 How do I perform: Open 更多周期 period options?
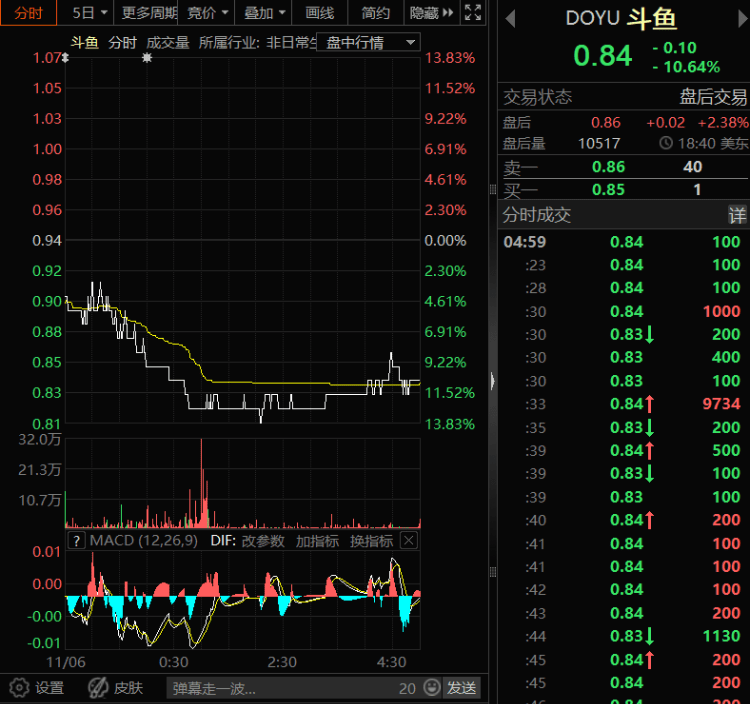(149, 12)
